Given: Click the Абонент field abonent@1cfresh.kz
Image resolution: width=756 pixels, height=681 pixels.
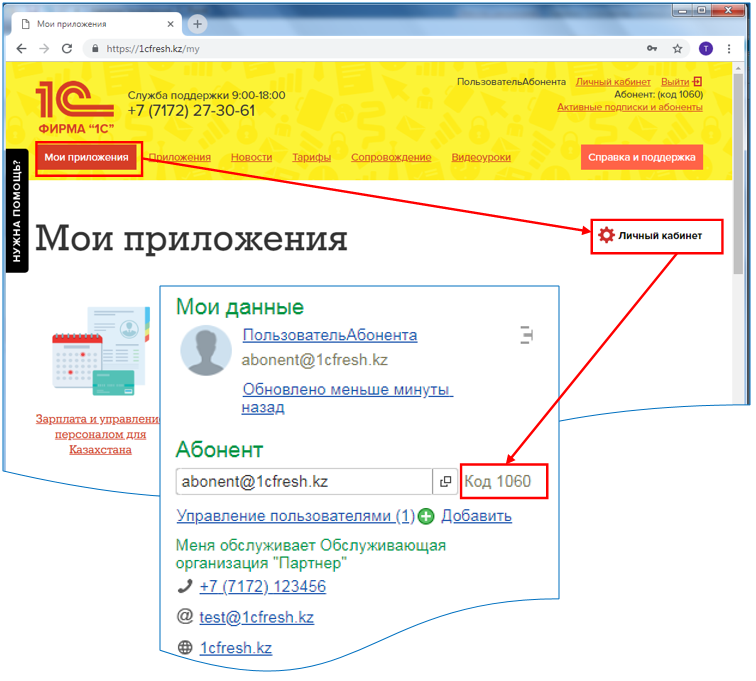Looking at the screenshot, I should (304, 481).
